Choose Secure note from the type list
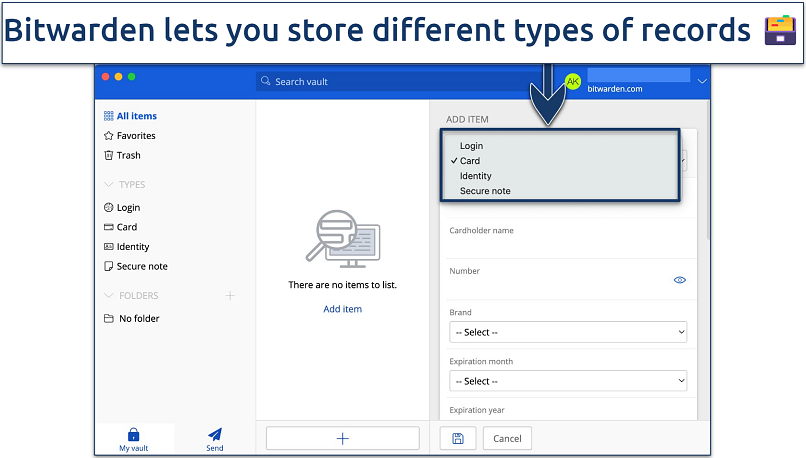This screenshot has height=458, width=806. point(485,191)
